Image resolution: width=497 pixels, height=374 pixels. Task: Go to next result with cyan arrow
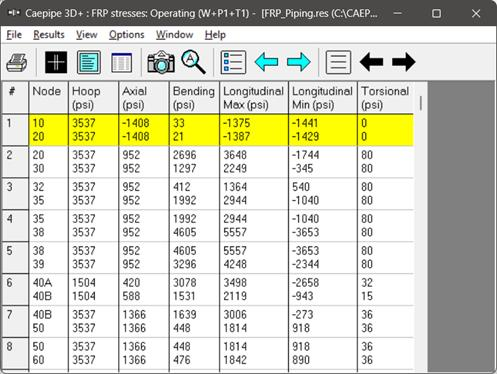[299, 62]
